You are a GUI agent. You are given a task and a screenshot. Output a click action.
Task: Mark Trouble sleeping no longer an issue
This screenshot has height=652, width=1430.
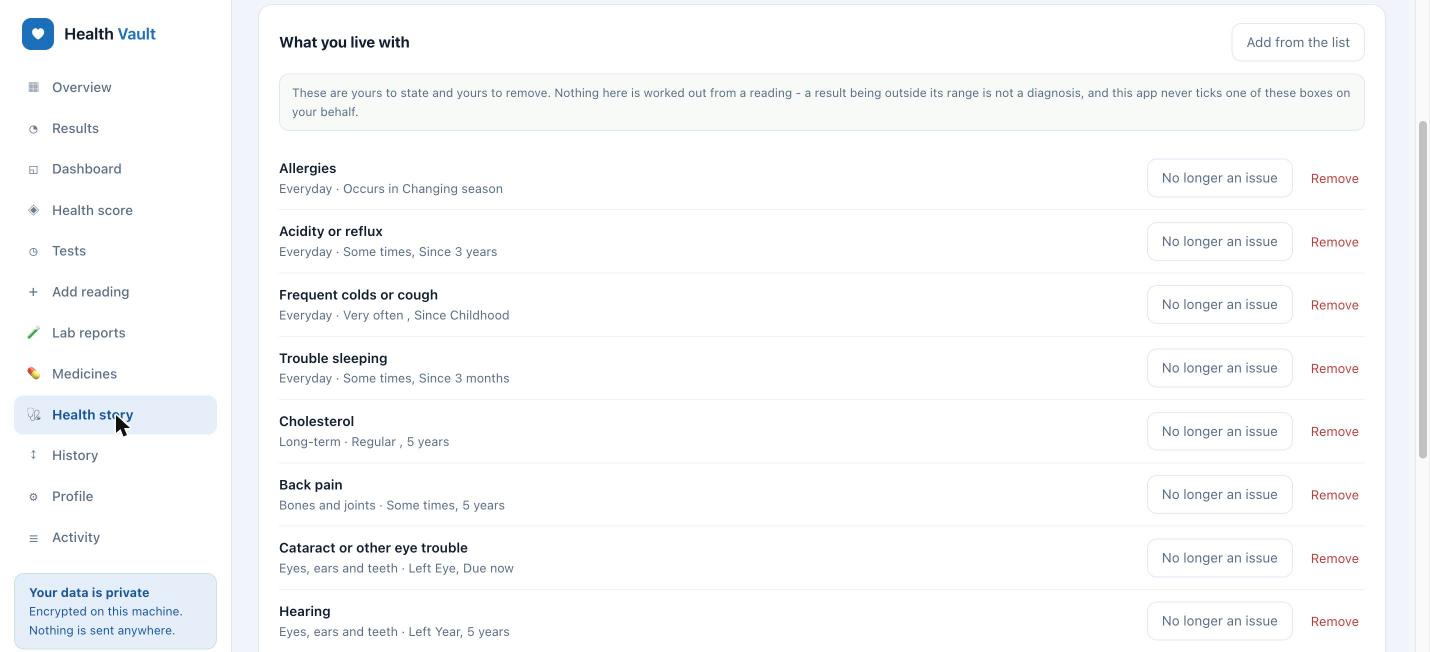pos(1219,368)
